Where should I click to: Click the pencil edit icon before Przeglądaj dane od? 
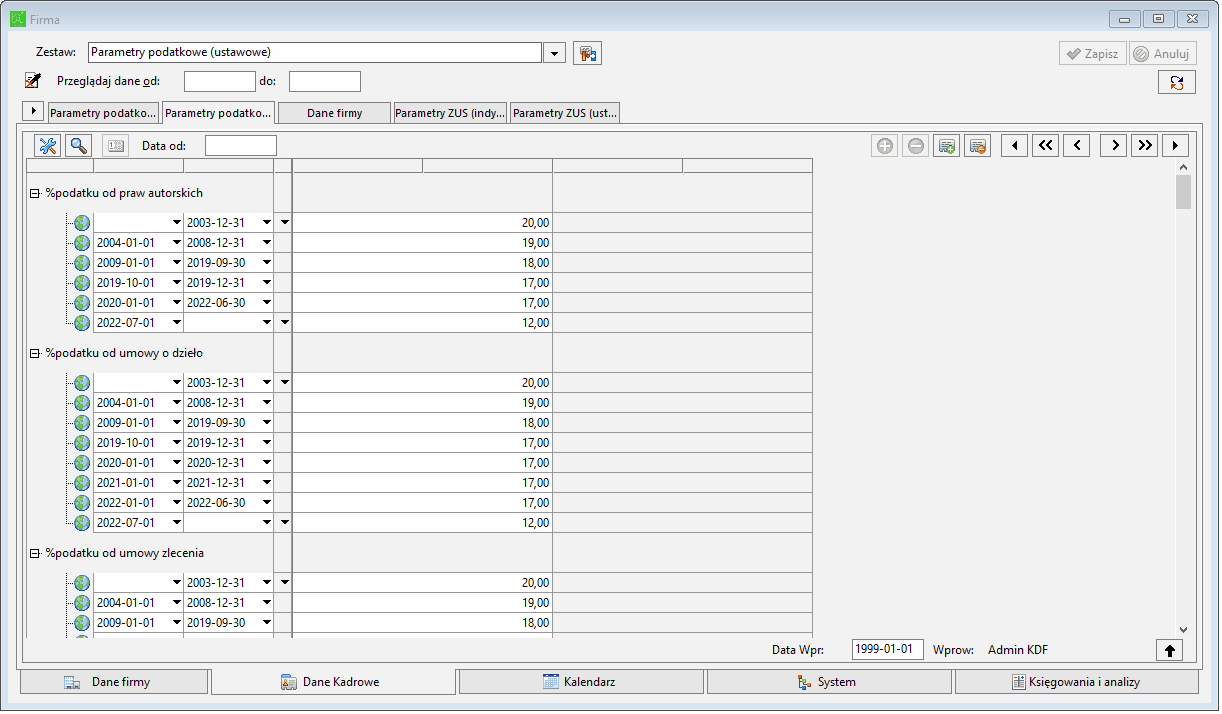coord(33,81)
